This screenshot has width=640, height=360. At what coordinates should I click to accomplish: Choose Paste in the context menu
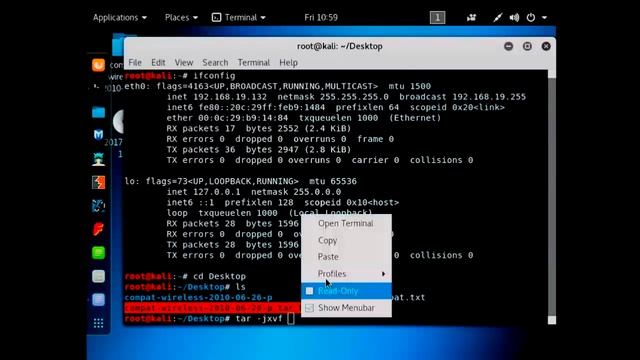tap(347, 257)
